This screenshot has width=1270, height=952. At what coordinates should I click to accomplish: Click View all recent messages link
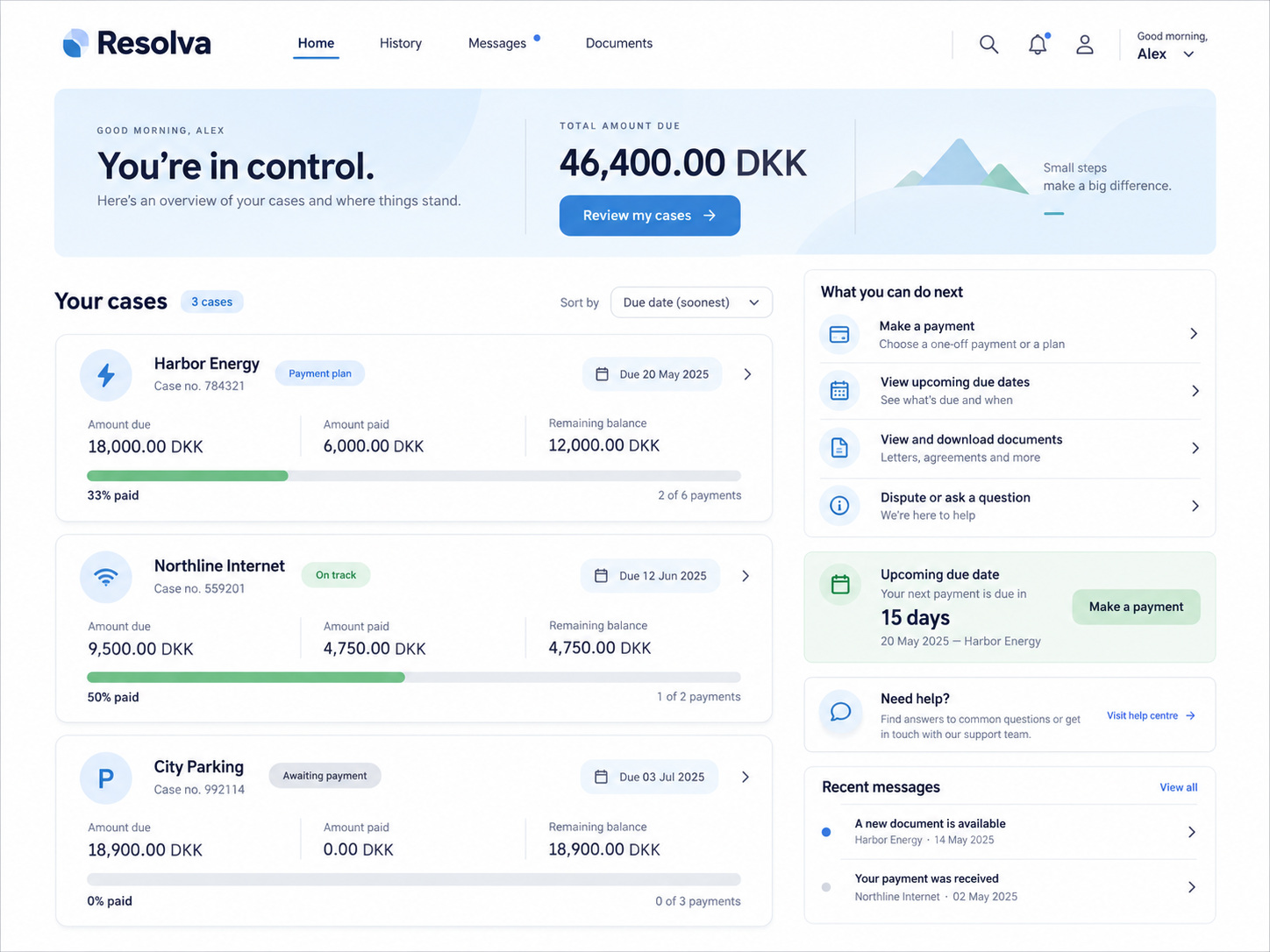click(1179, 787)
